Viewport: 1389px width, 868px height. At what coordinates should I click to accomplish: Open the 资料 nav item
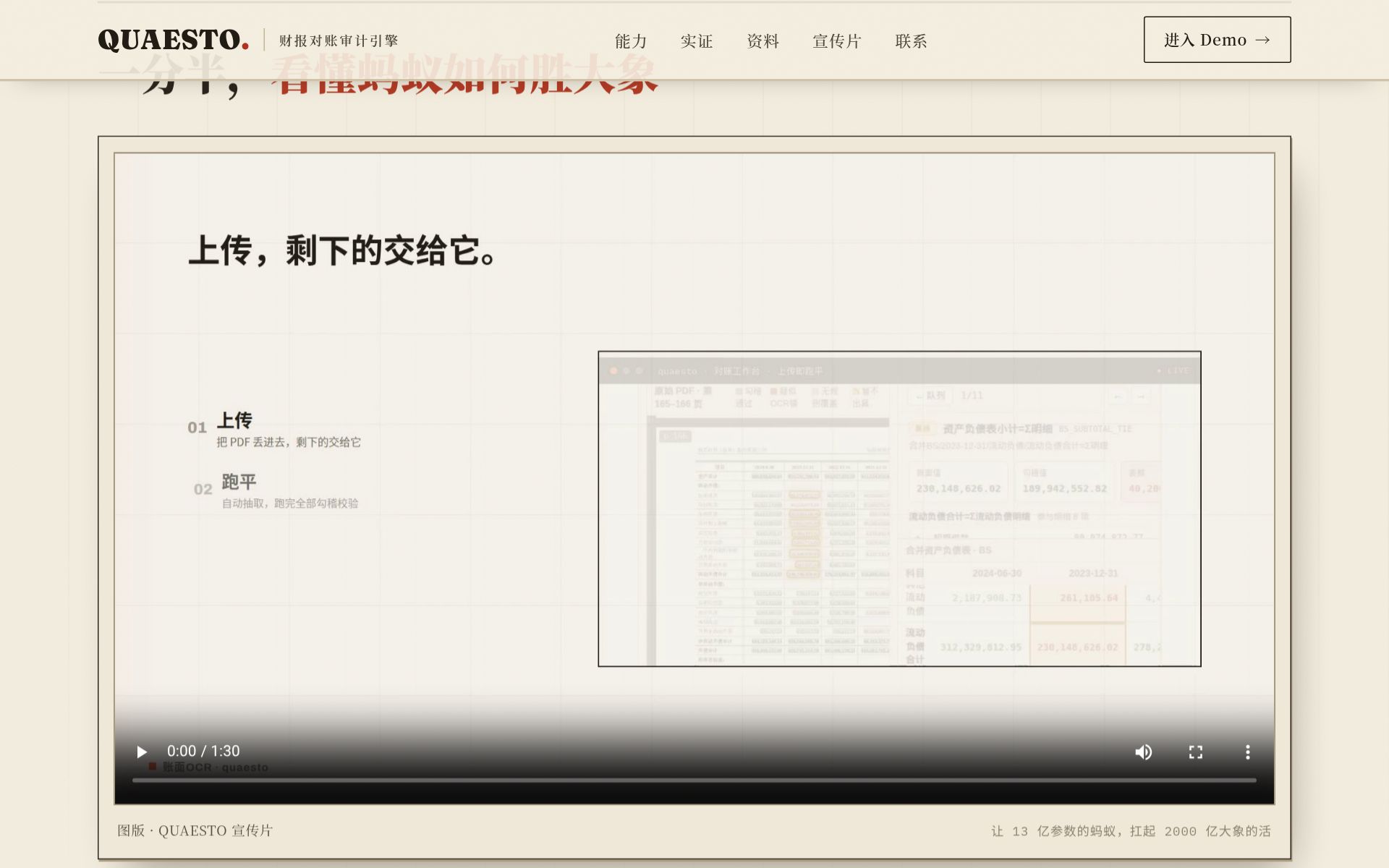pos(763,41)
